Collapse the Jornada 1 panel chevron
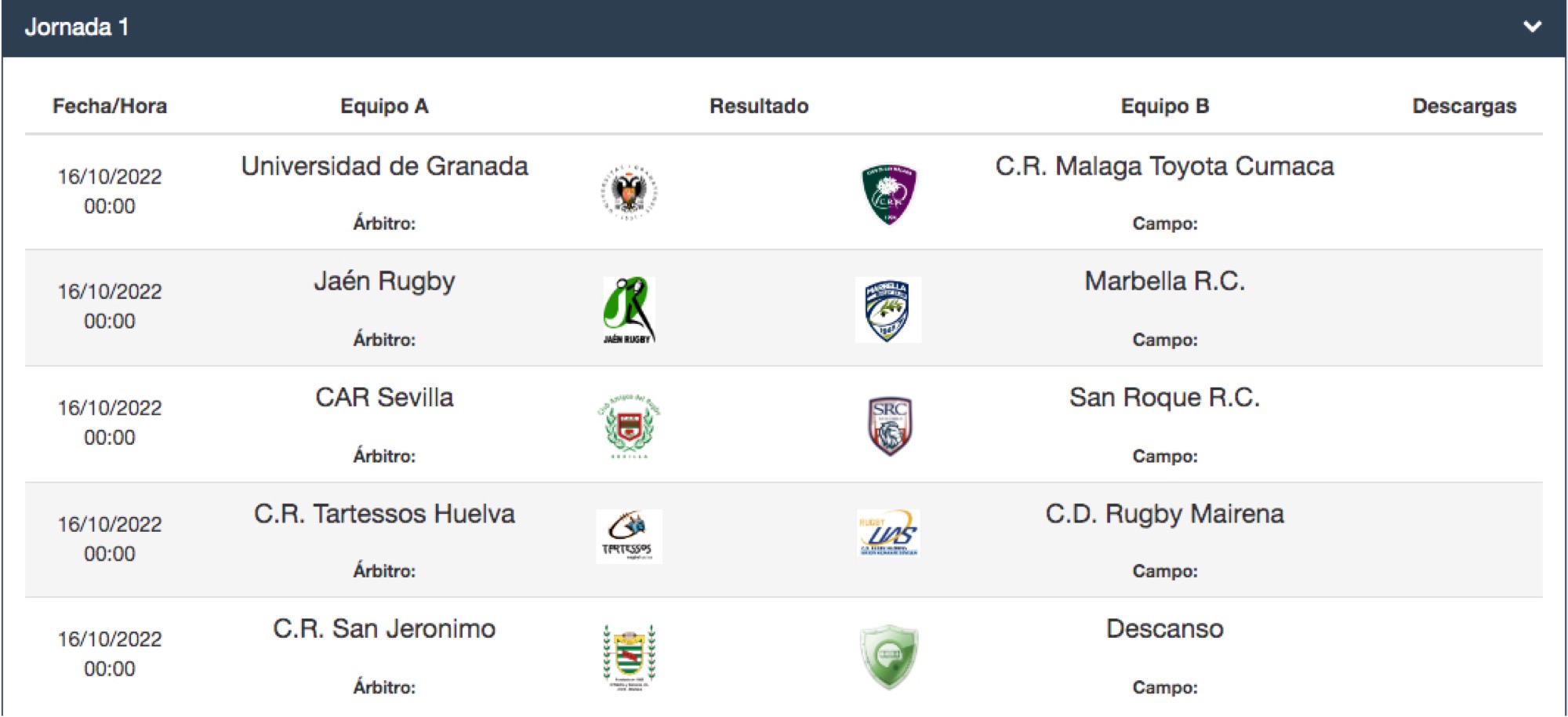The image size is (1568, 717). pyautogui.click(x=1532, y=27)
